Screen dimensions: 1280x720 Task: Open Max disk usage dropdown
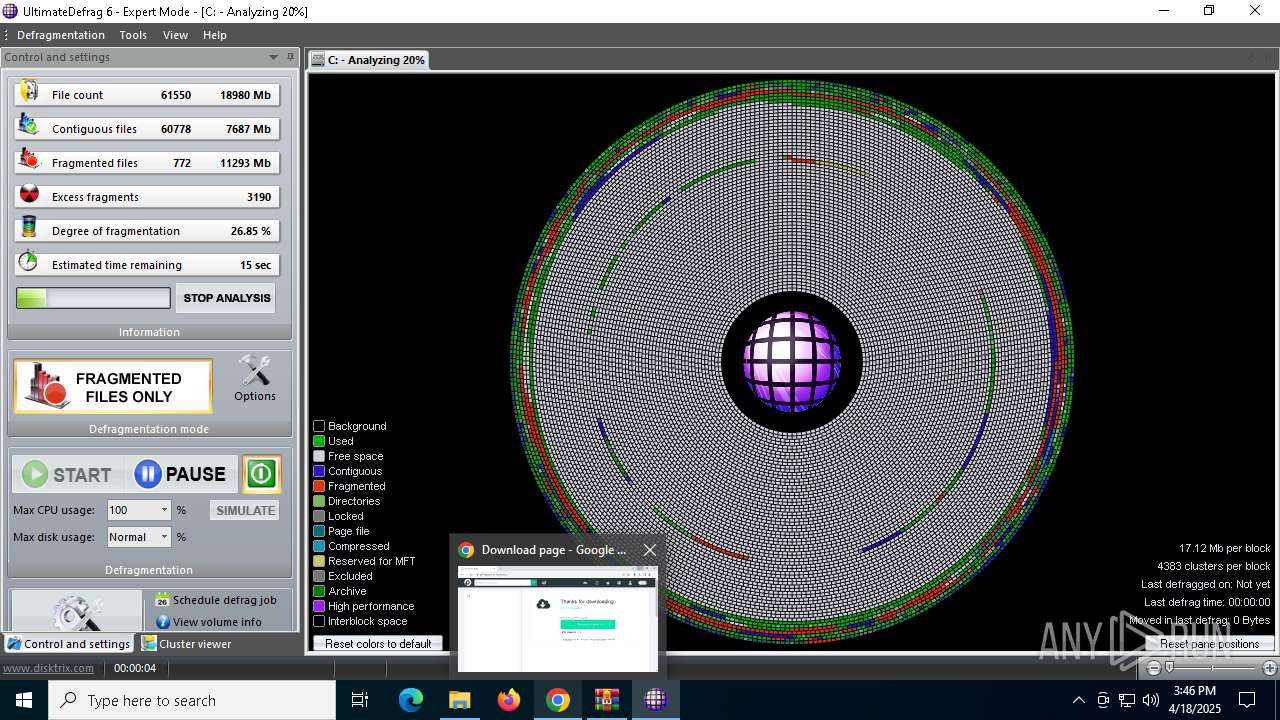pos(165,537)
